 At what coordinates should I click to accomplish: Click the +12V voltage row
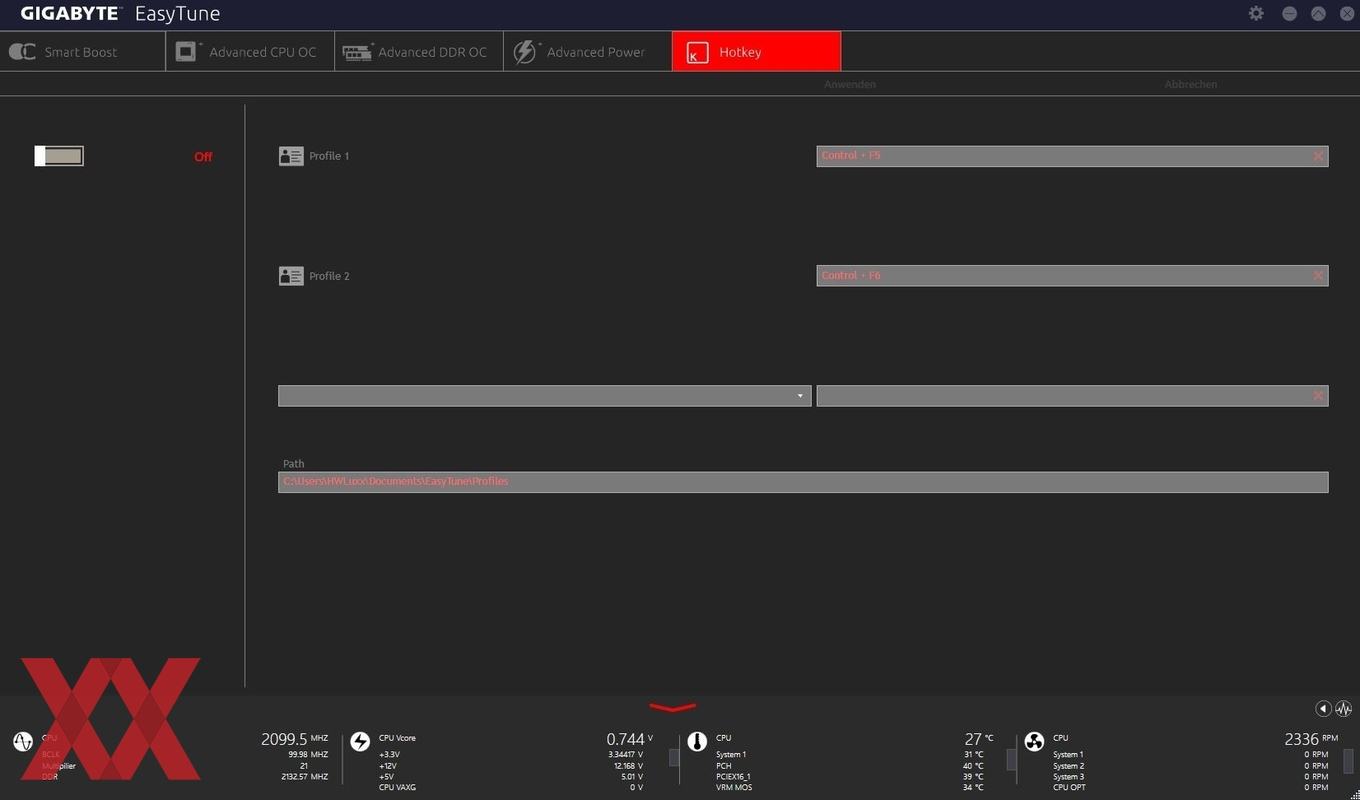tap(510, 765)
